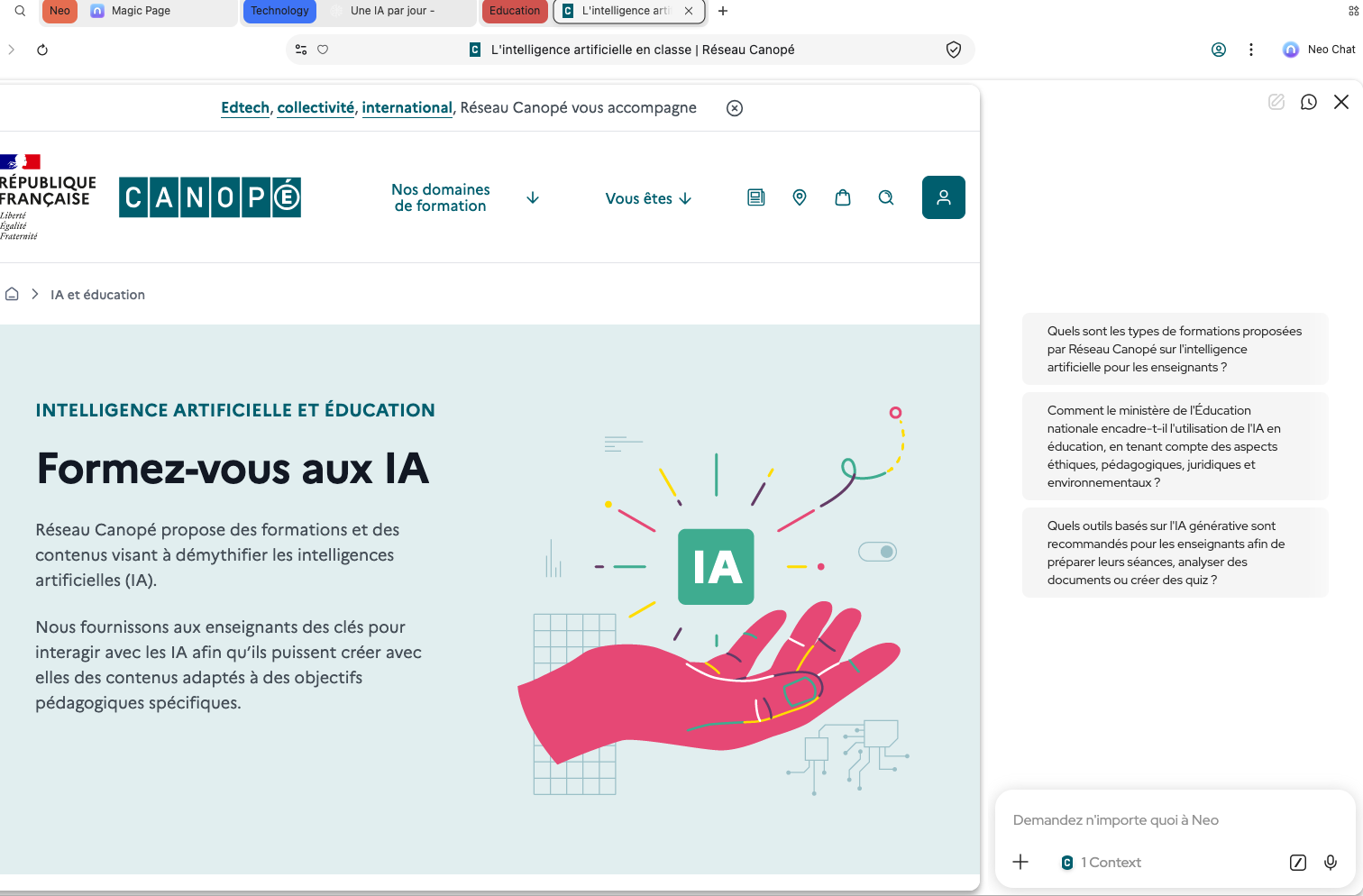The height and width of the screenshot is (896, 1363).
Task: Click the news icon in Canopé header
Action: pos(755,197)
